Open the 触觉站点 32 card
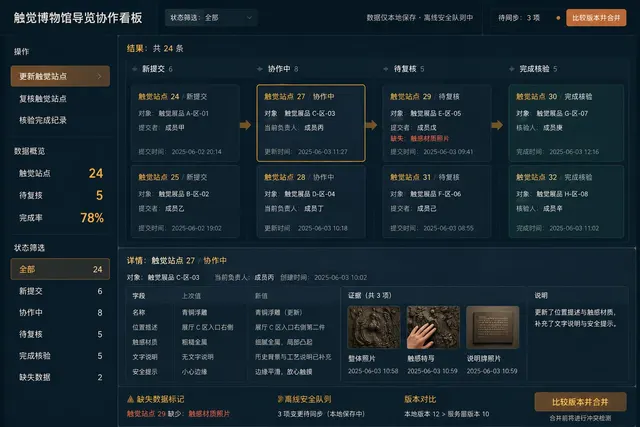 click(566, 201)
